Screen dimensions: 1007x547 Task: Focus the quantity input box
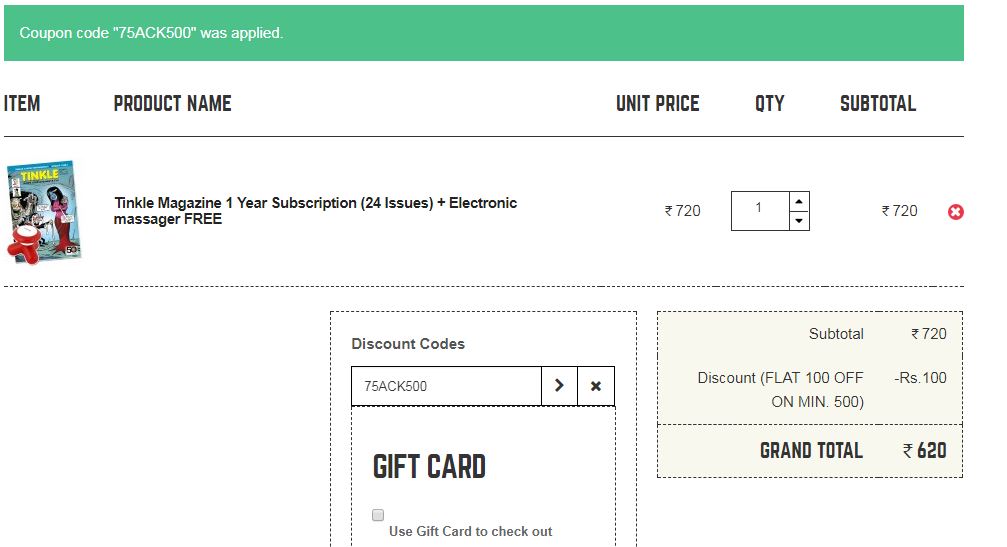tap(759, 210)
